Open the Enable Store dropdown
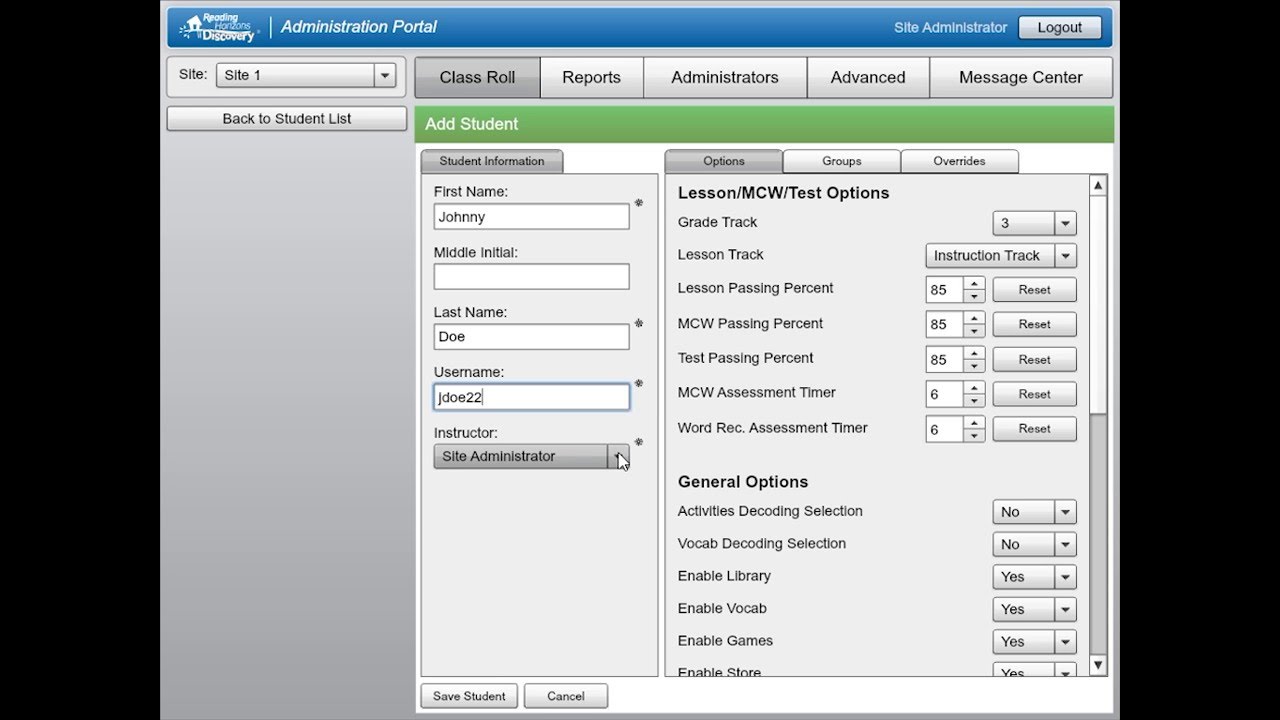Screen dimensions: 1280x720 click(x=1034, y=670)
